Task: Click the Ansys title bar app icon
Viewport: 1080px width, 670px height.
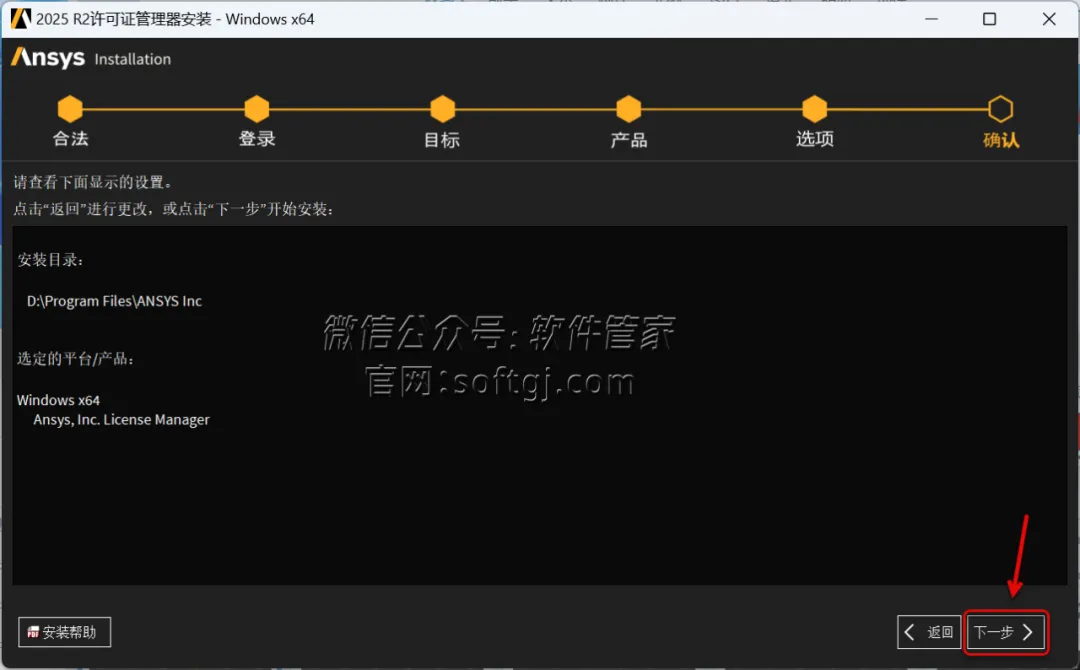Action: click(21, 19)
